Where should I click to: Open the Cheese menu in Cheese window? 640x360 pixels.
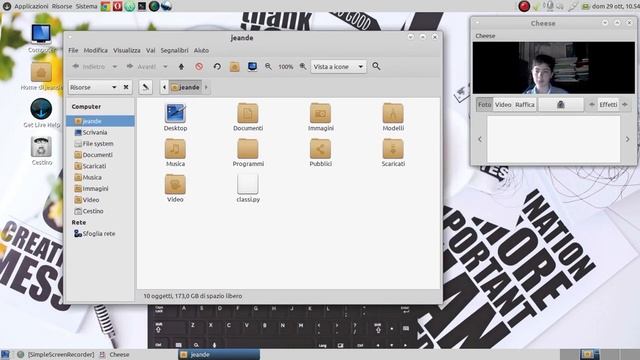point(485,36)
